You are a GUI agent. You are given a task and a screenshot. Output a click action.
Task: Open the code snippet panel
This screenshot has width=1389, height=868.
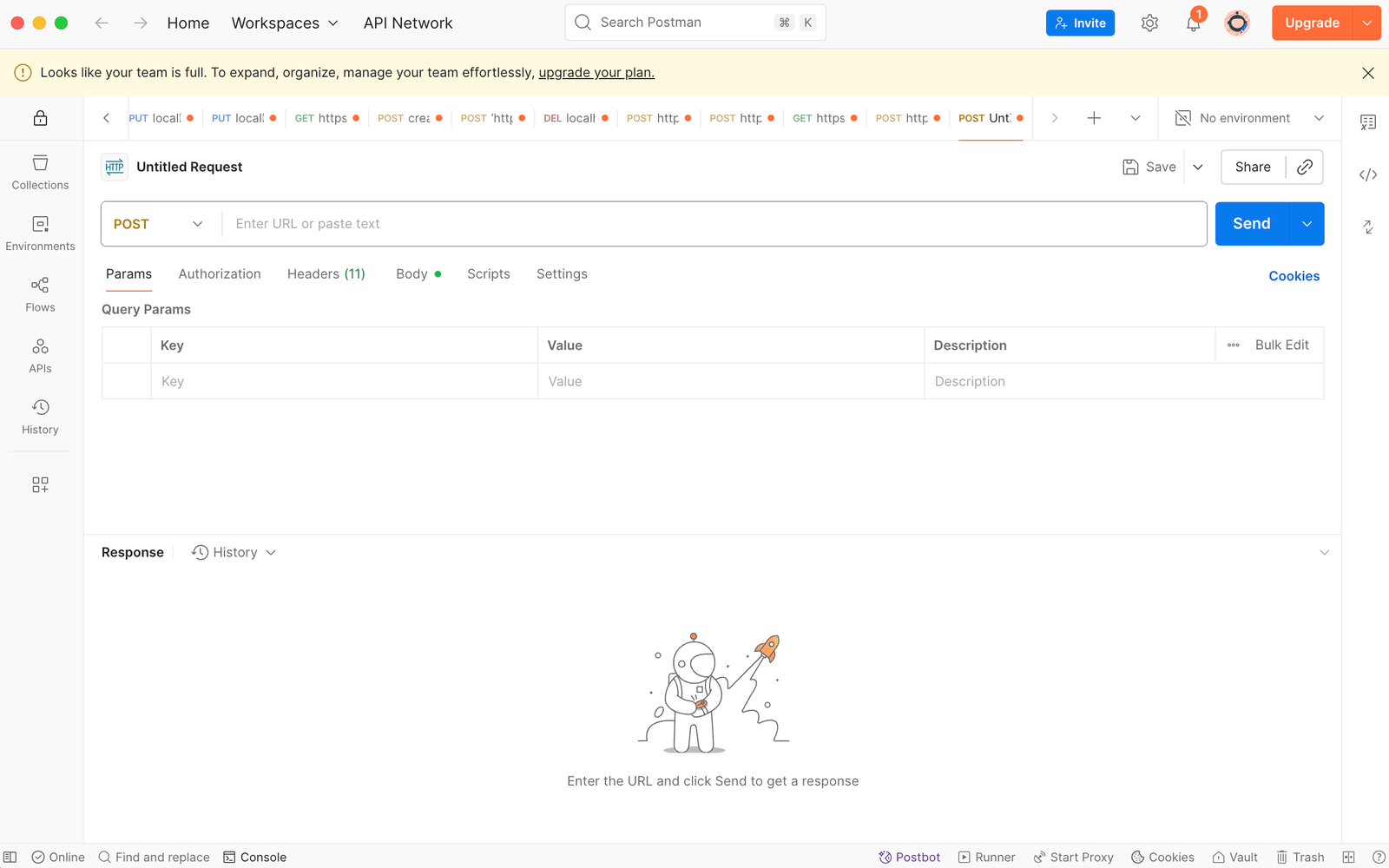tap(1367, 174)
